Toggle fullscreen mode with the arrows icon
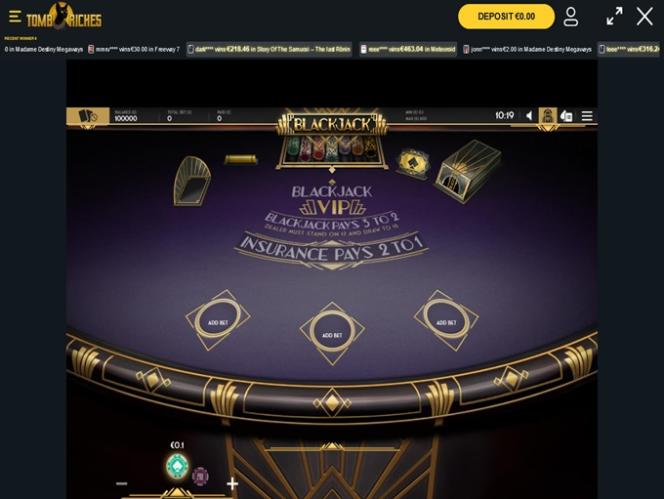This screenshot has height=499, width=664. 614,17
